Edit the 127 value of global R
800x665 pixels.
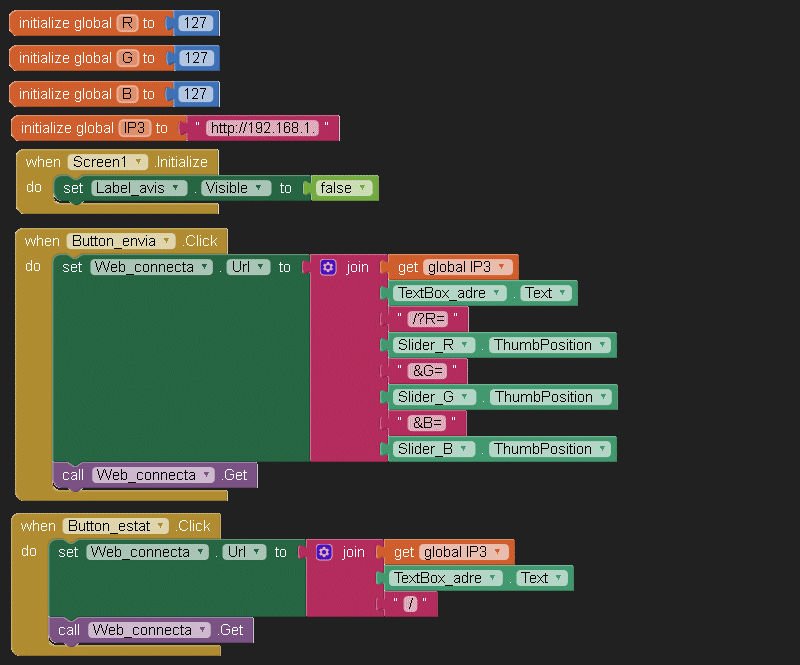[x=196, y=22]
